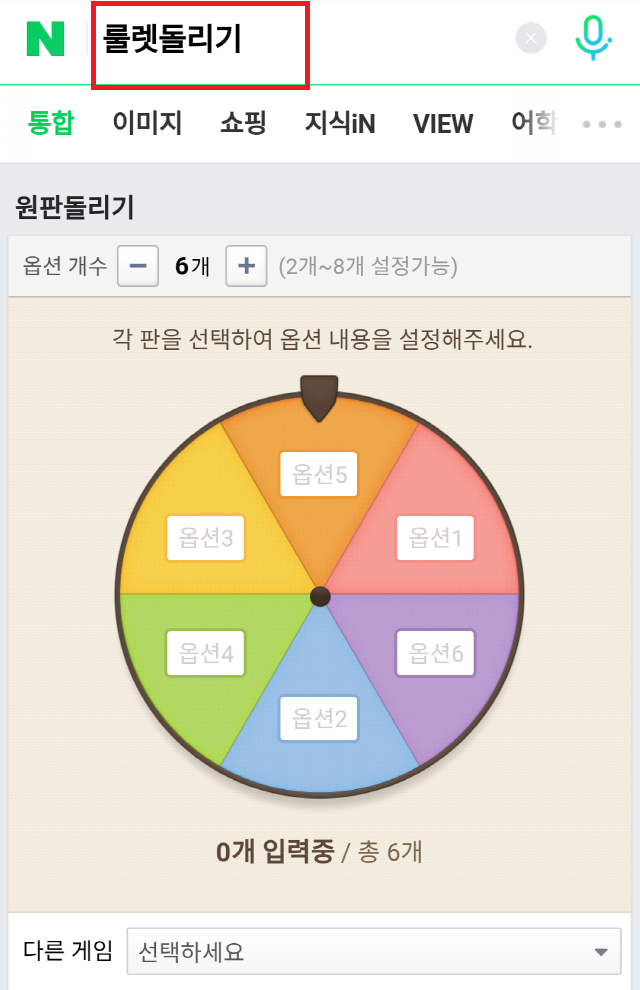Switch to the 이미지 search tab

(x=146, y=123)
